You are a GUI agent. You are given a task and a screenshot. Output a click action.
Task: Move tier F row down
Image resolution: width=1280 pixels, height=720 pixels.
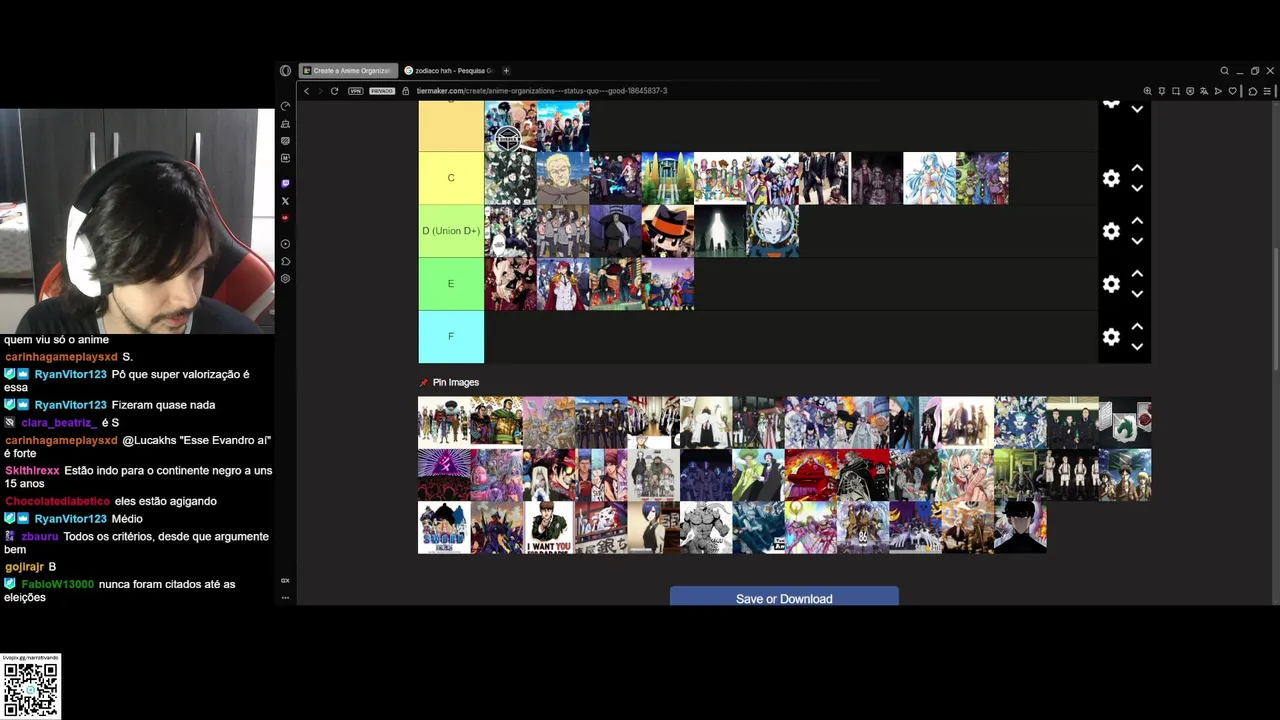tap(1137, 347)
